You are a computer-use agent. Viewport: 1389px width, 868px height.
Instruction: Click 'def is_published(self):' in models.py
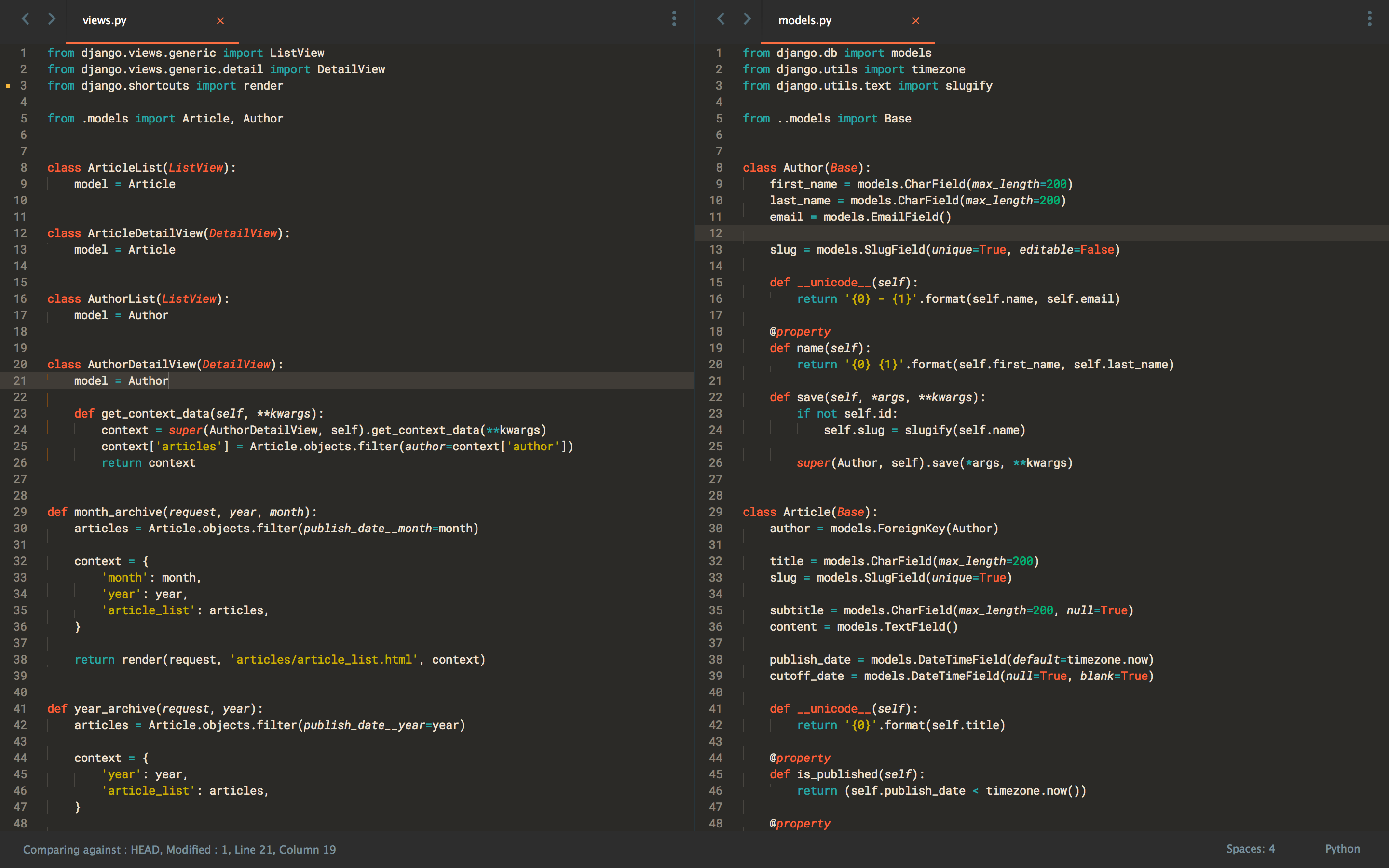click(x=847, y=774)
